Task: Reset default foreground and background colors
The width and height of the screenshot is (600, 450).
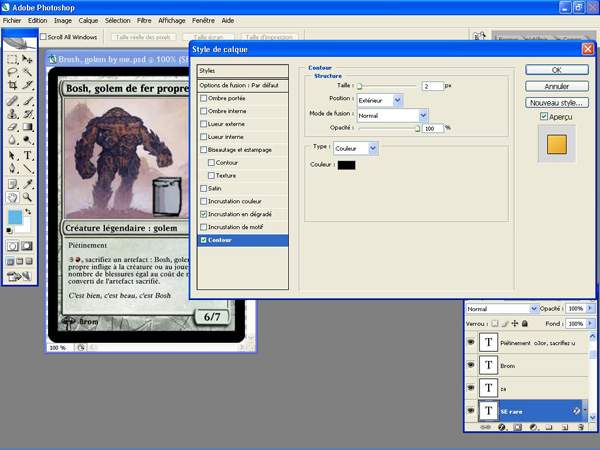Action: pos(9,230)
